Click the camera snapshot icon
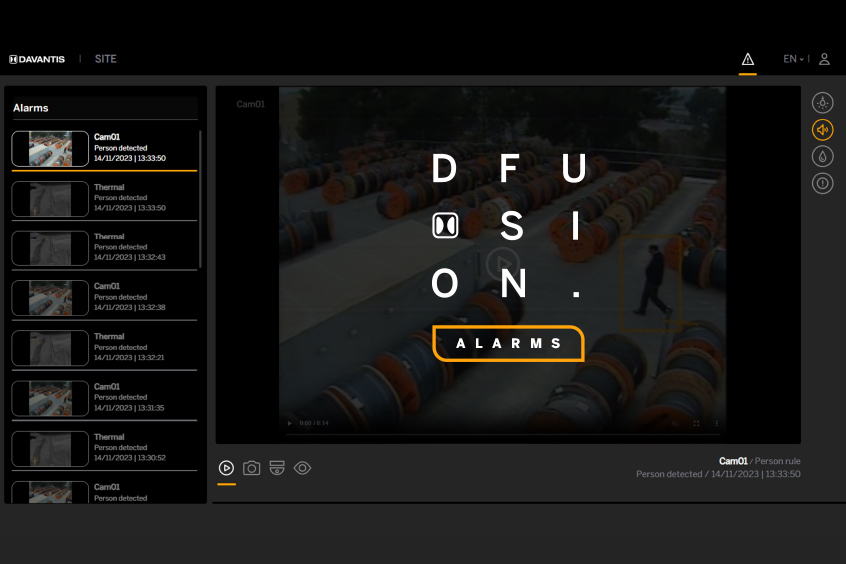The image size is (846, 564). click(251, 468)
